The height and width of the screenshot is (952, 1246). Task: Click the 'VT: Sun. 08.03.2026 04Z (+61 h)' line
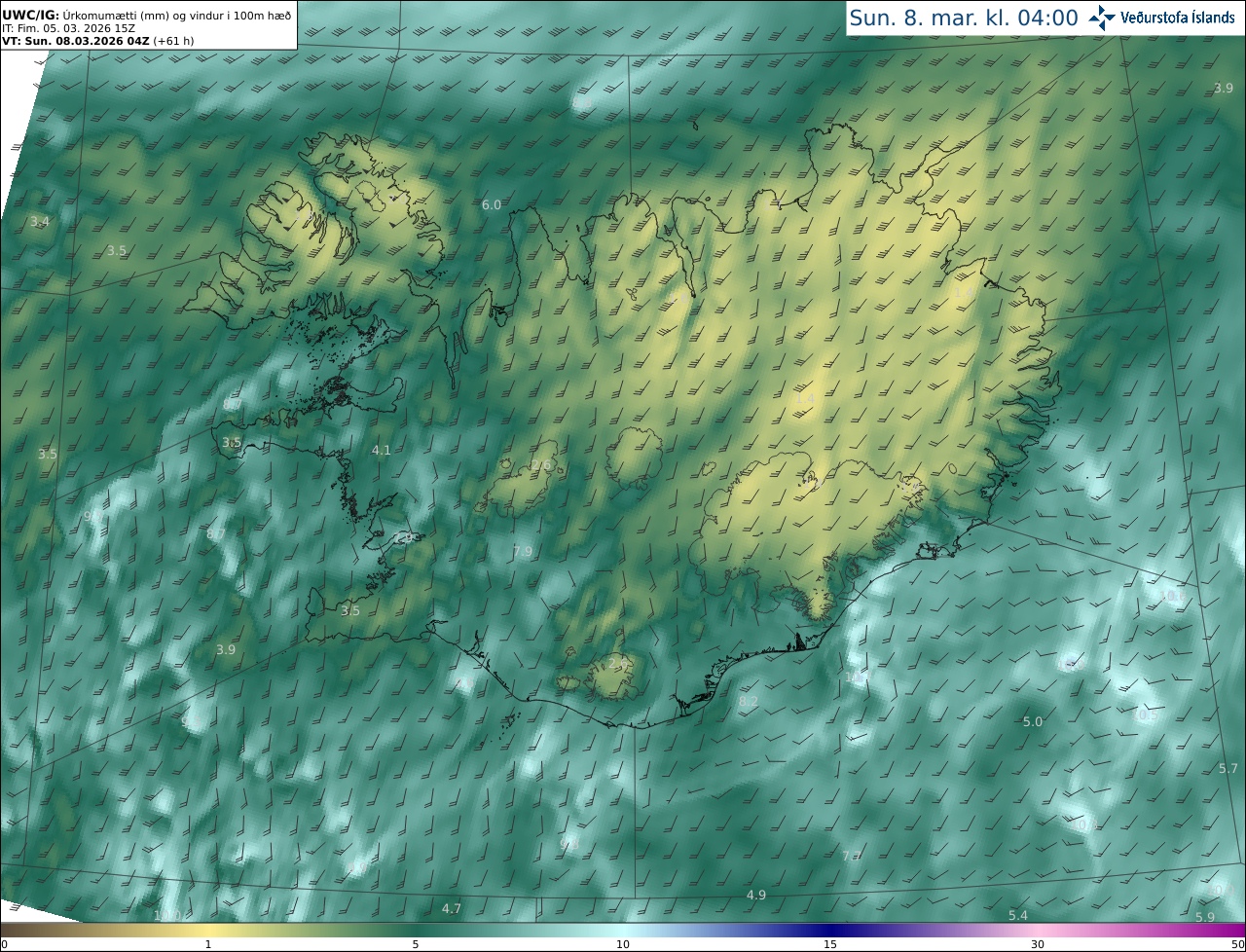[x=98, y=41]
